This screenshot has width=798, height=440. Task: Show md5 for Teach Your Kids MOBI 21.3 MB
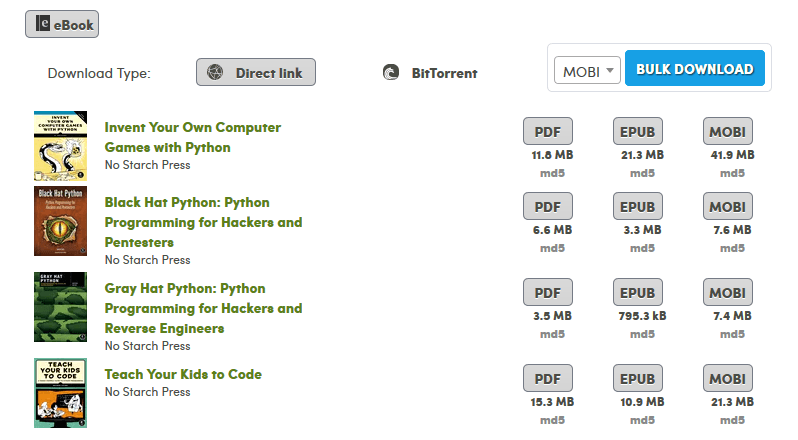[x=732, y=420]
